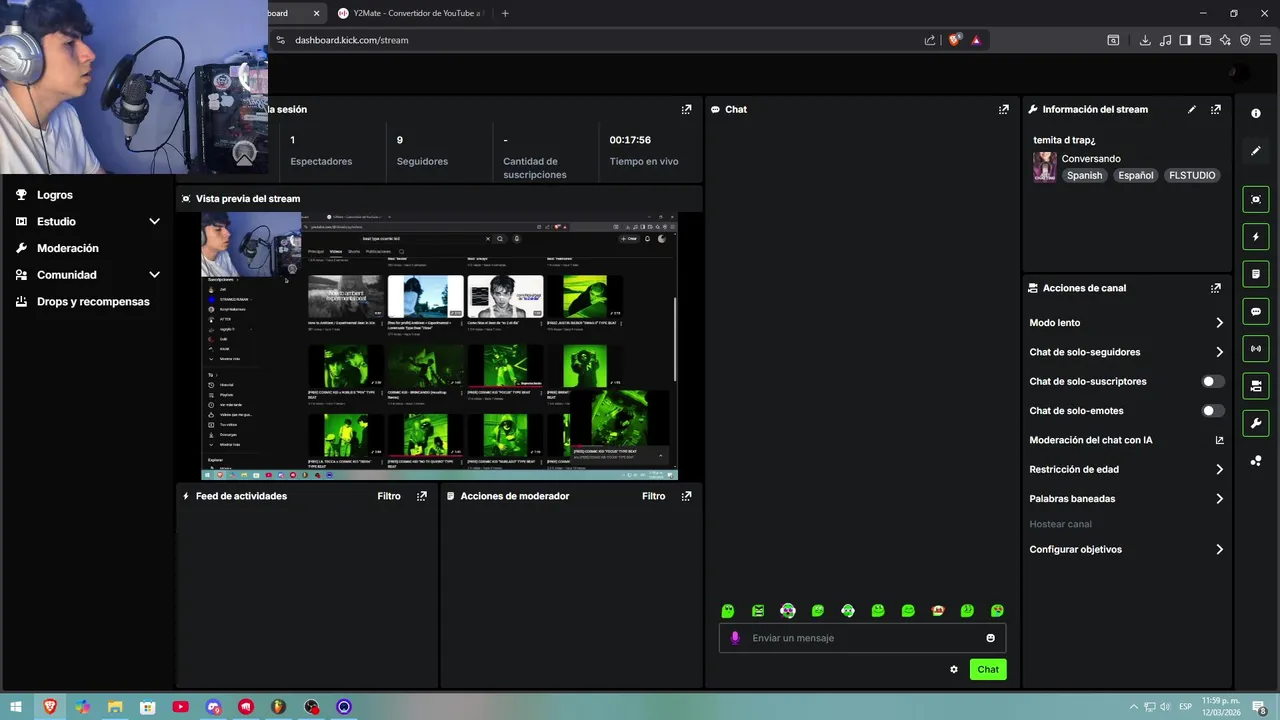Pop out Información del stream panel
Viewport: 1280px width, 720px height.
[x=1215, y=110]
